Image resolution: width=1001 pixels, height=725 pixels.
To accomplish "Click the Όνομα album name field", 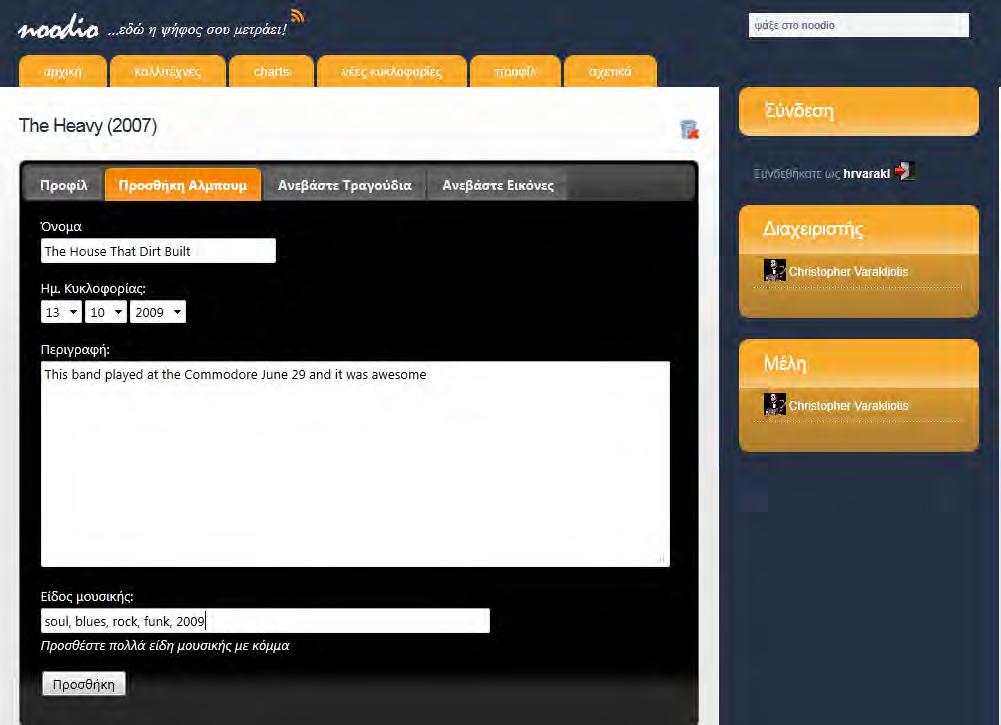I will pyautogui.click(x=158, y=251).
